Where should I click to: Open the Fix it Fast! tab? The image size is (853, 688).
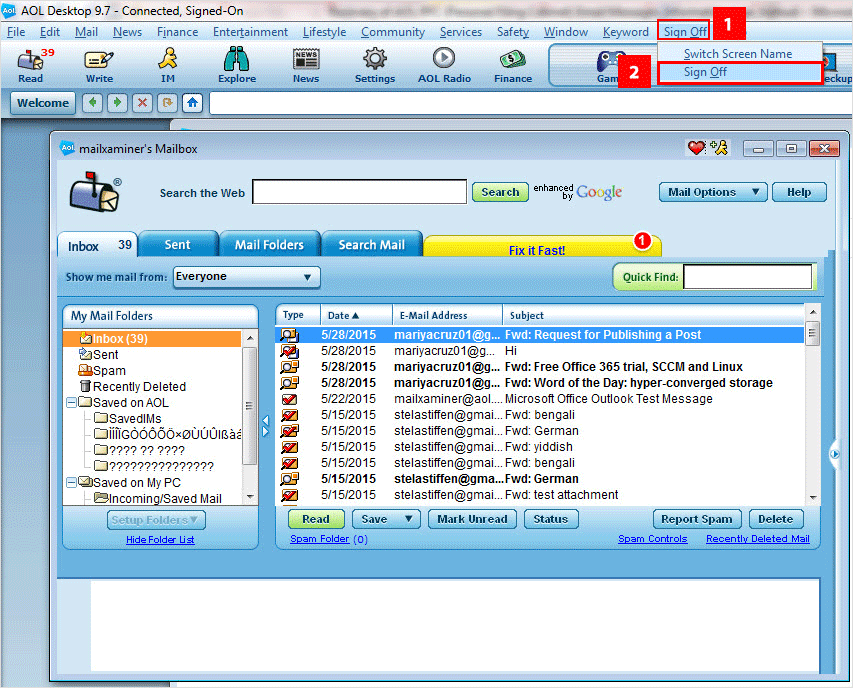point(537,250)
